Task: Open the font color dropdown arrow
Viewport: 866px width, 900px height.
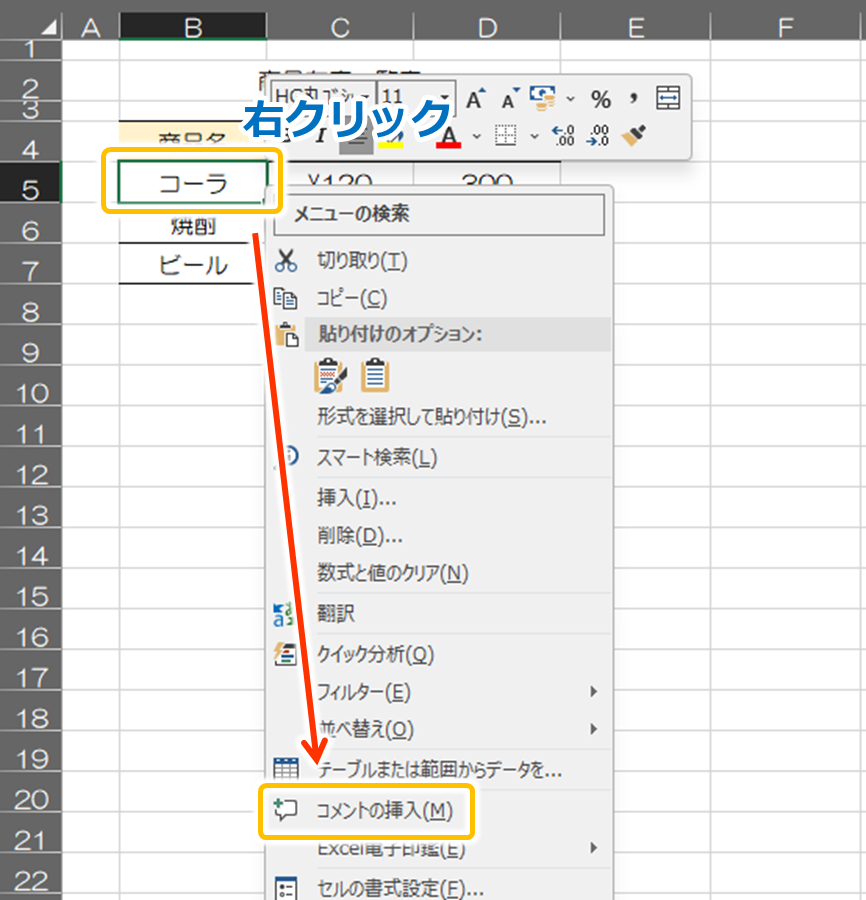Action: pyautogui.click(x=476, y=135)
